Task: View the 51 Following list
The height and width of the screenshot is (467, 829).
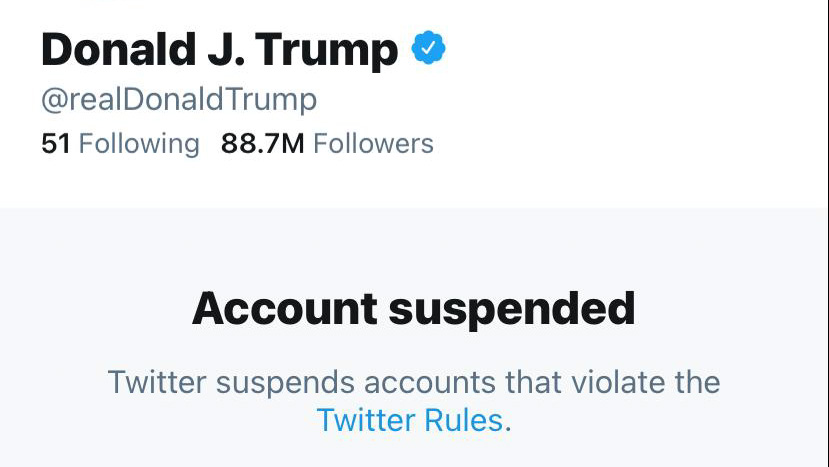Action: (121, 144)
